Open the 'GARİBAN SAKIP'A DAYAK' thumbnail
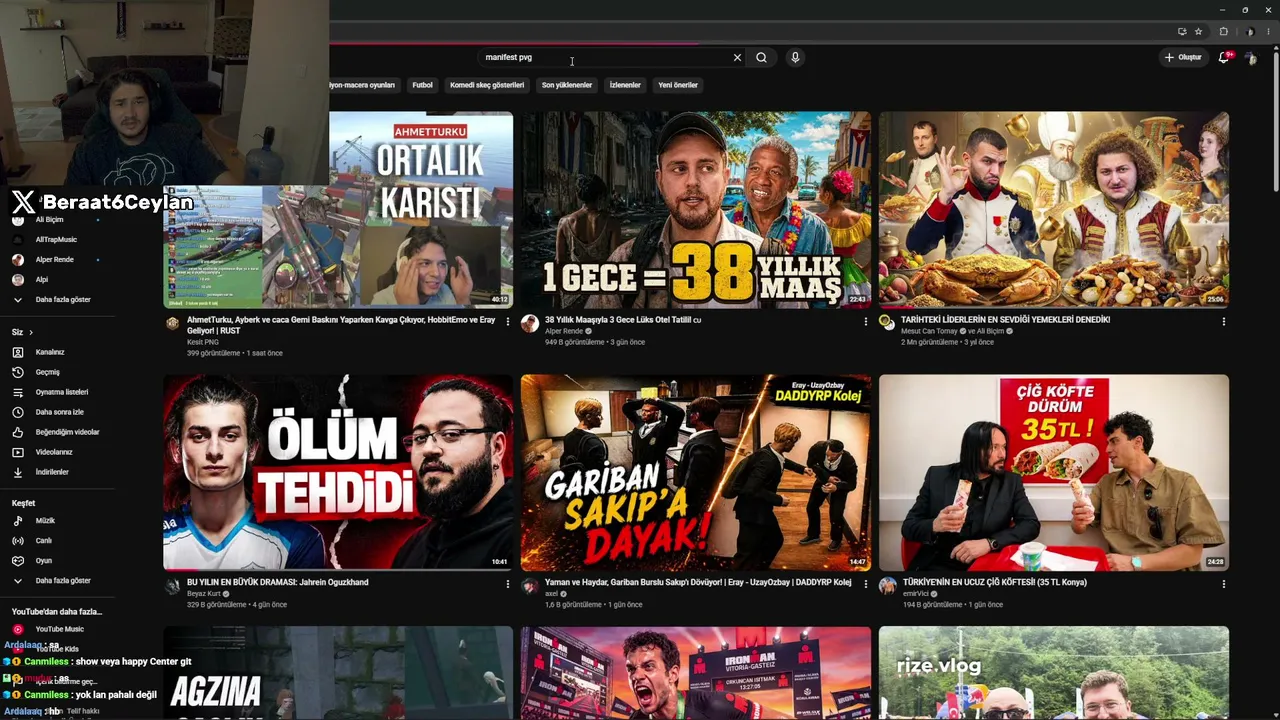The image size is (1280, 720). 696,472
